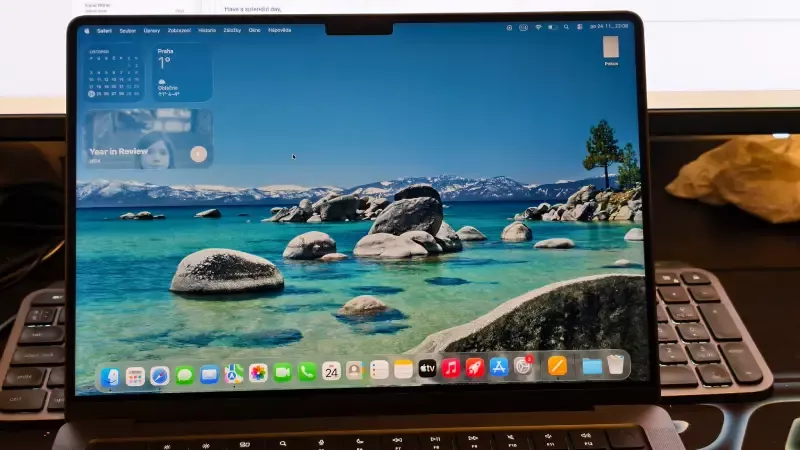
Task: Open Apple TV app in dock
Action: (427, 369)
